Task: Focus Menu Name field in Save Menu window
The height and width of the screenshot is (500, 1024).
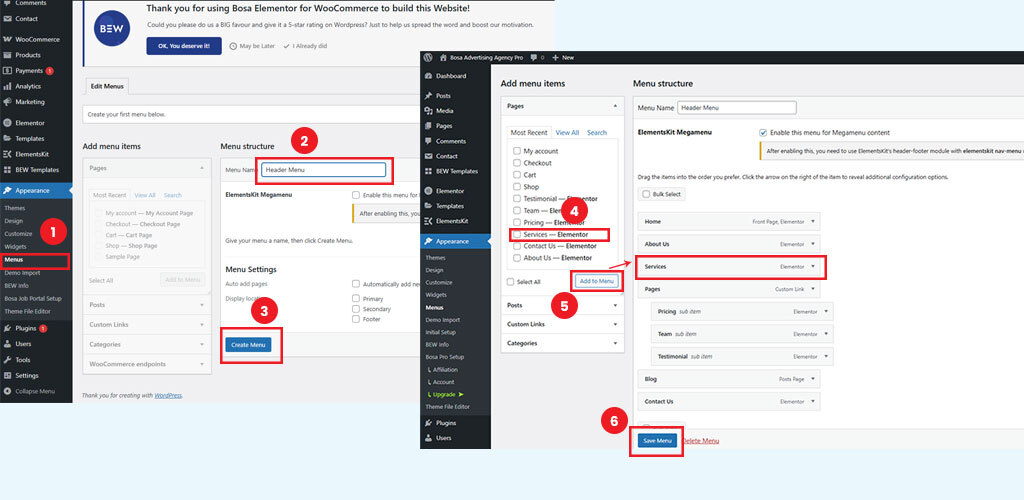Action: 737,108
